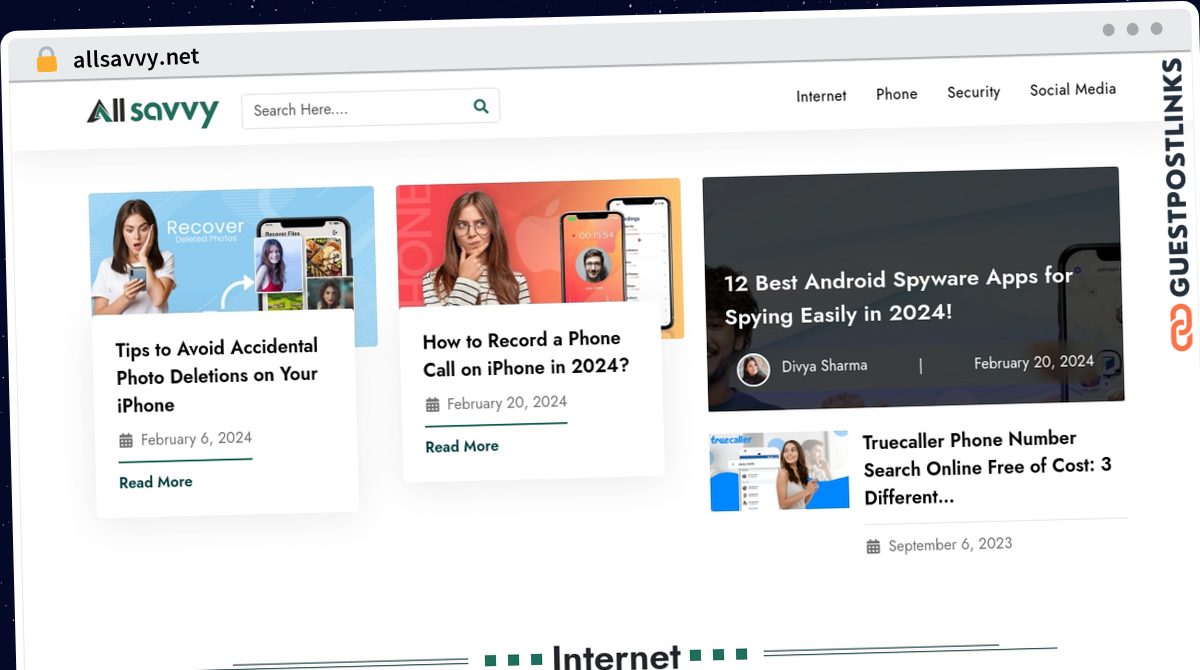Viewport: 1200px width, 670px height.
Task: Click Read More under photo deletions article
Action: 156,482
